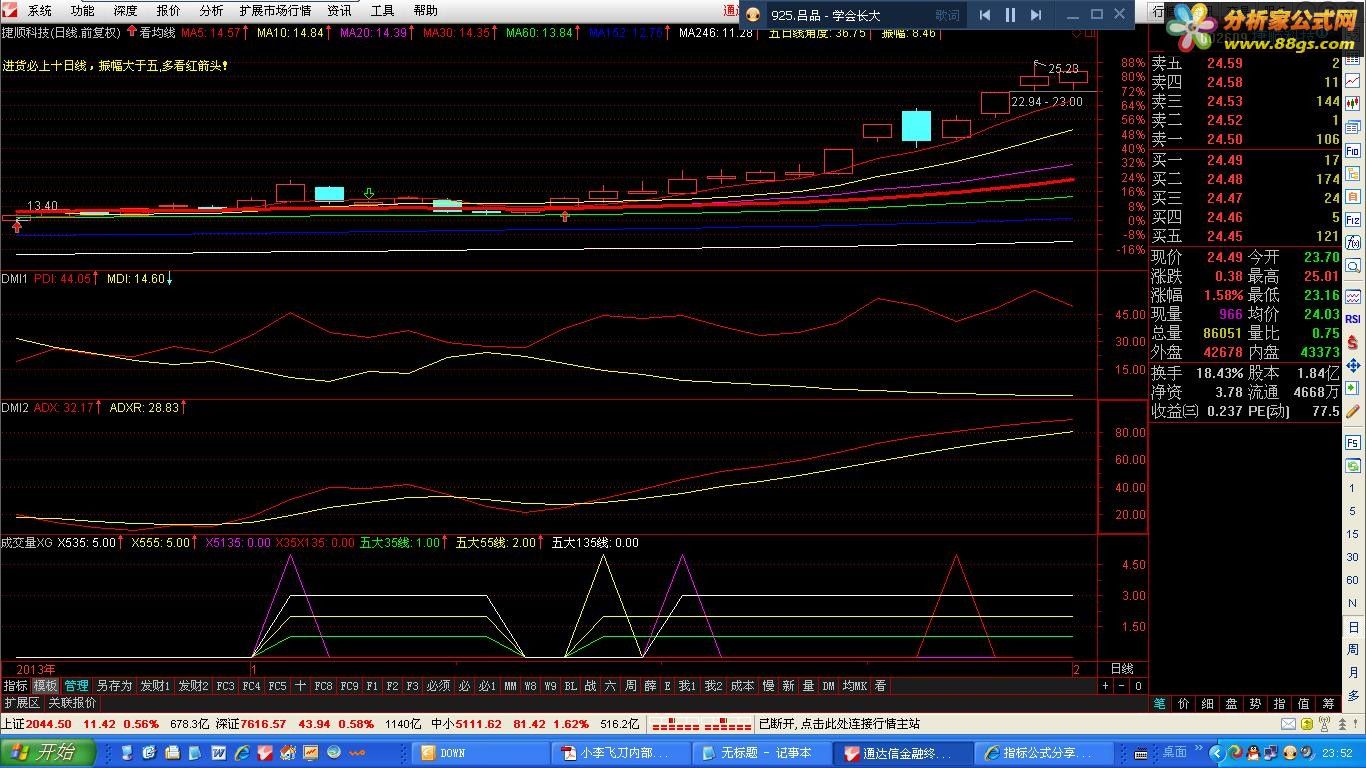The height and width of the screenshot is (768, 1366).
Task: Click the green refresh icon in right toolbar
Action: click(x=1353, y=467)
